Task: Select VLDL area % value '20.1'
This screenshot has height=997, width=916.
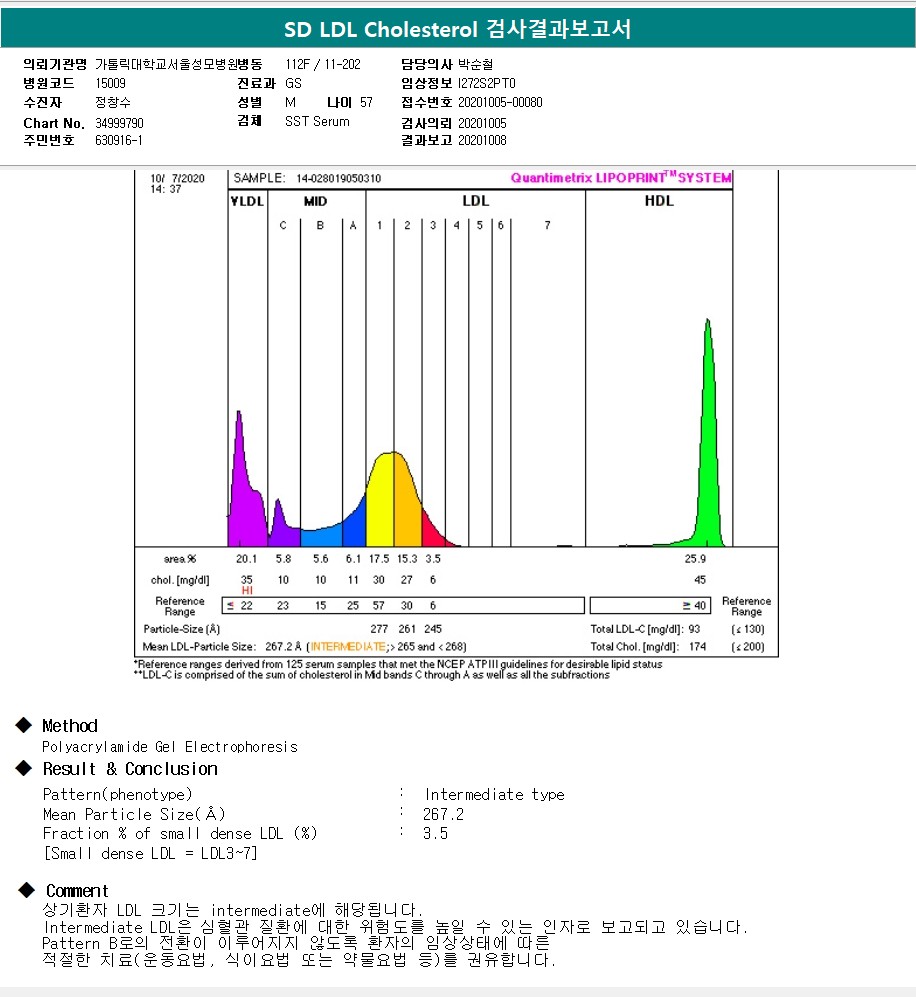Action: point(247,559)
